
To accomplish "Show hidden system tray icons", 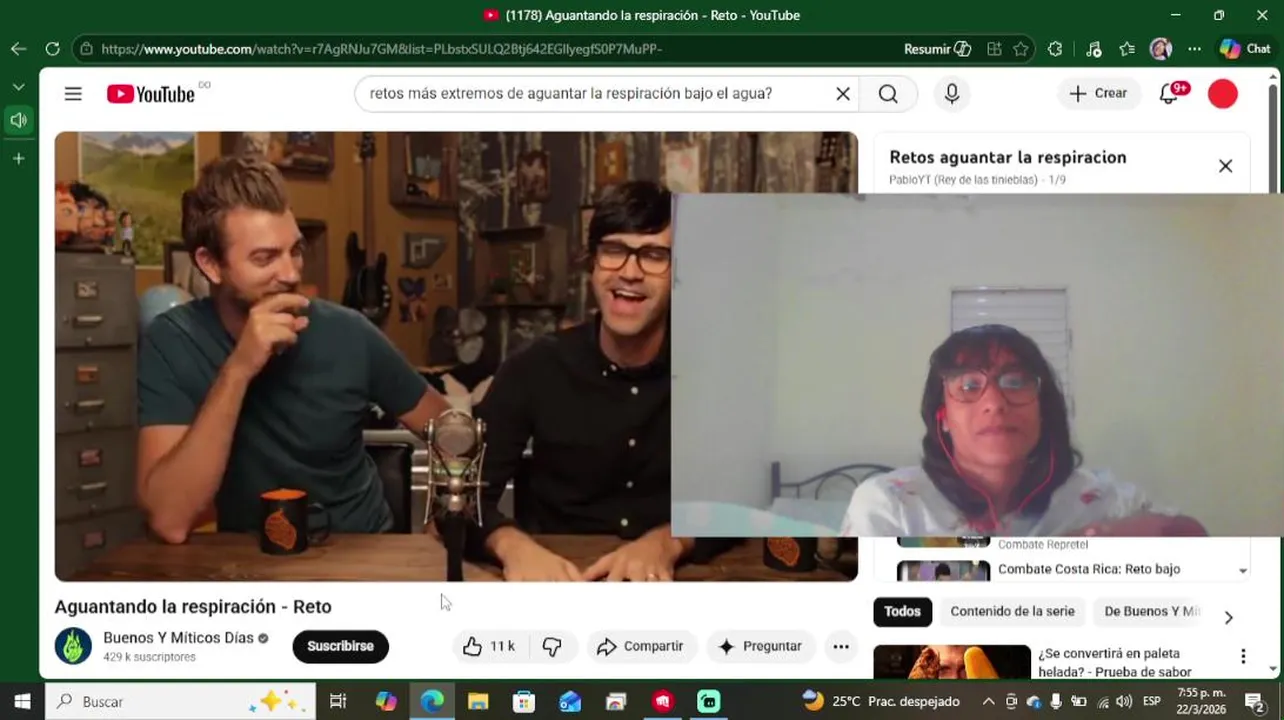I will pyautogui.click(x=988, y=701).
